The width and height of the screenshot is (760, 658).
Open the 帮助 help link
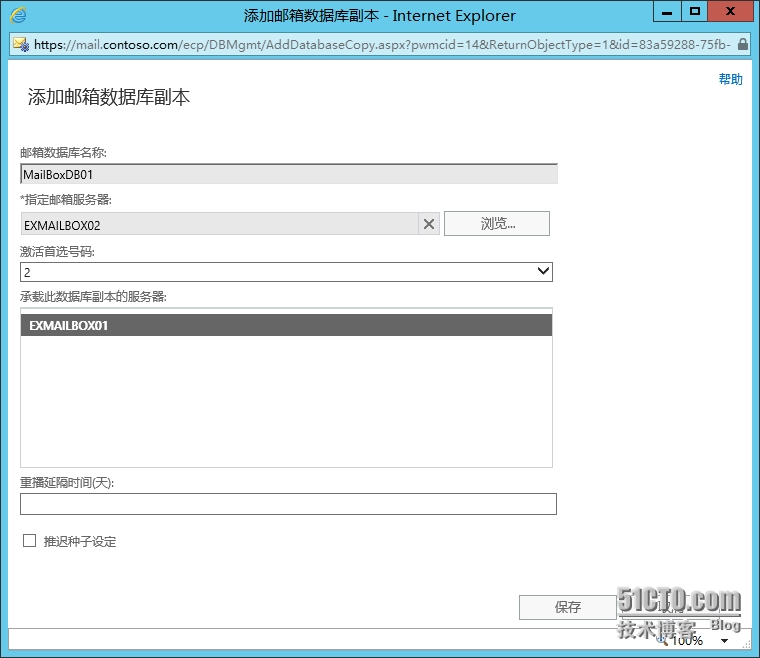(730, 80)
